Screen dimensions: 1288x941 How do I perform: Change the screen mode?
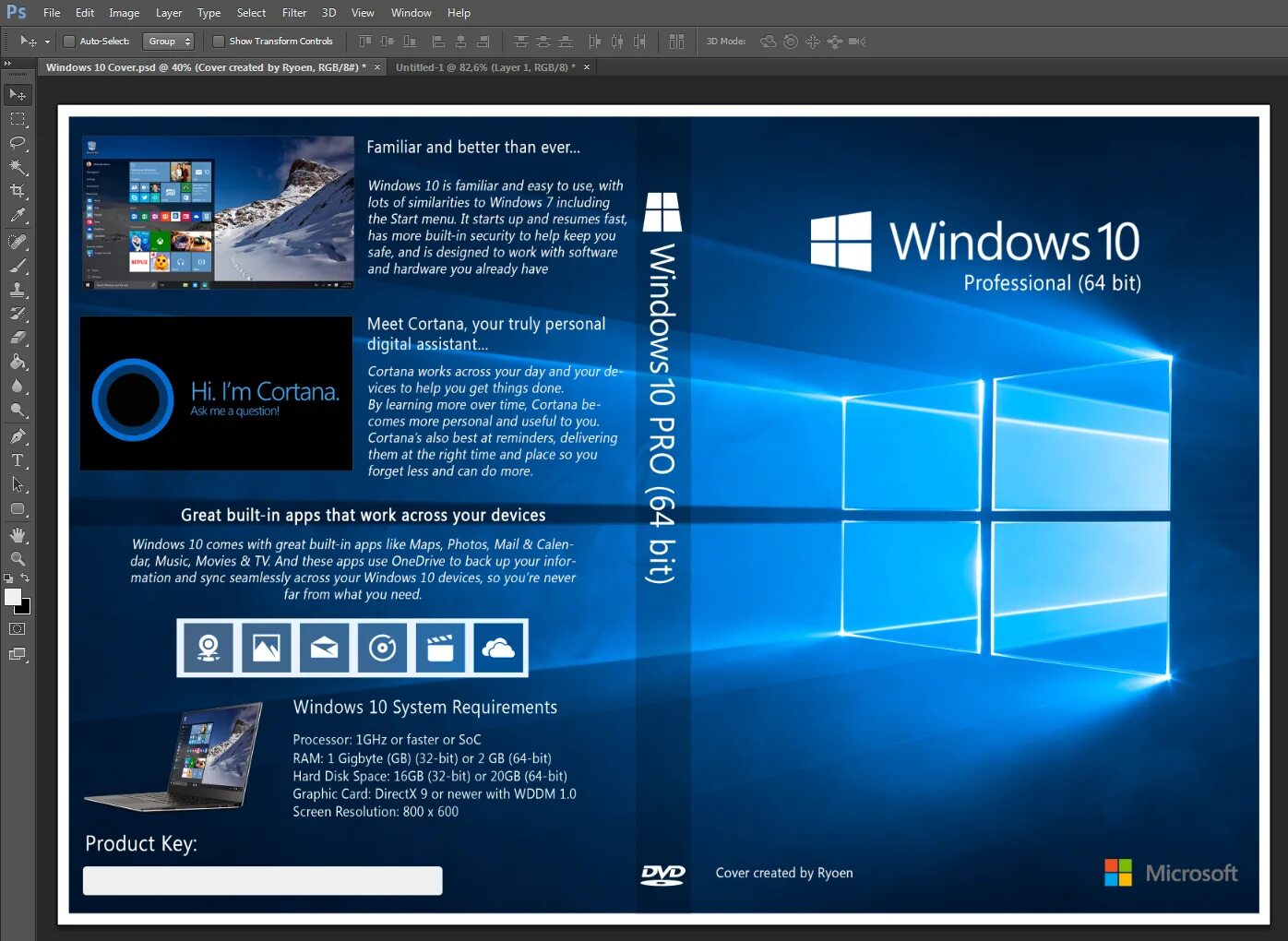(18, 655)
